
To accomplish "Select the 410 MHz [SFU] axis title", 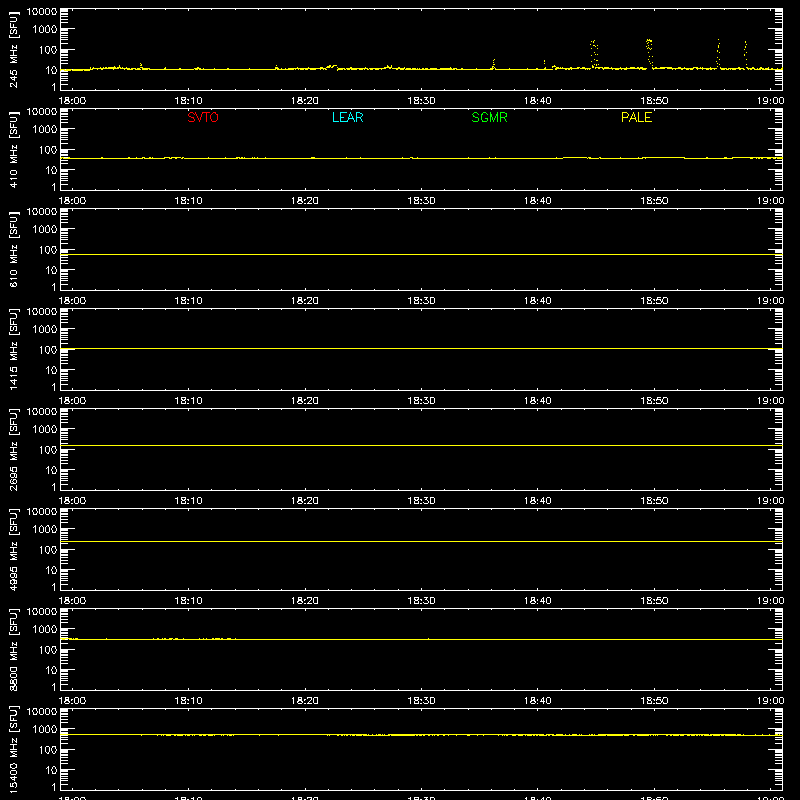I will [14, 149].
